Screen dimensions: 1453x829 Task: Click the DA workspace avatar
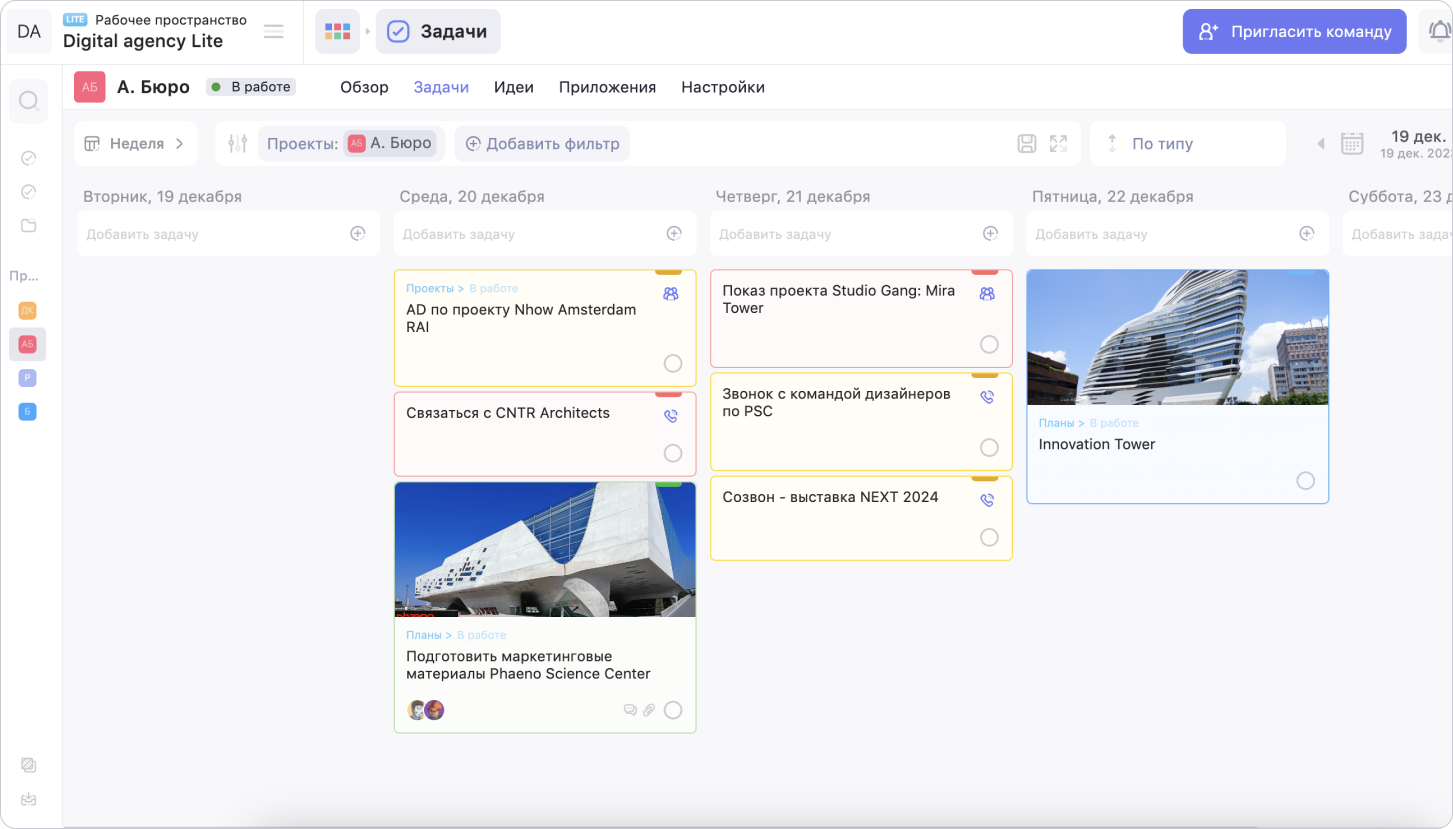tap(29, 32)
